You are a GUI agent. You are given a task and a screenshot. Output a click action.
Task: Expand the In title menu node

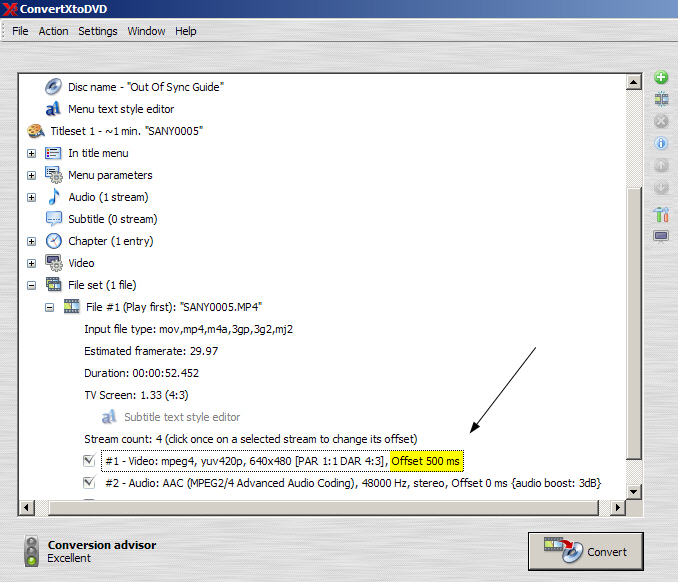(32, 153)
